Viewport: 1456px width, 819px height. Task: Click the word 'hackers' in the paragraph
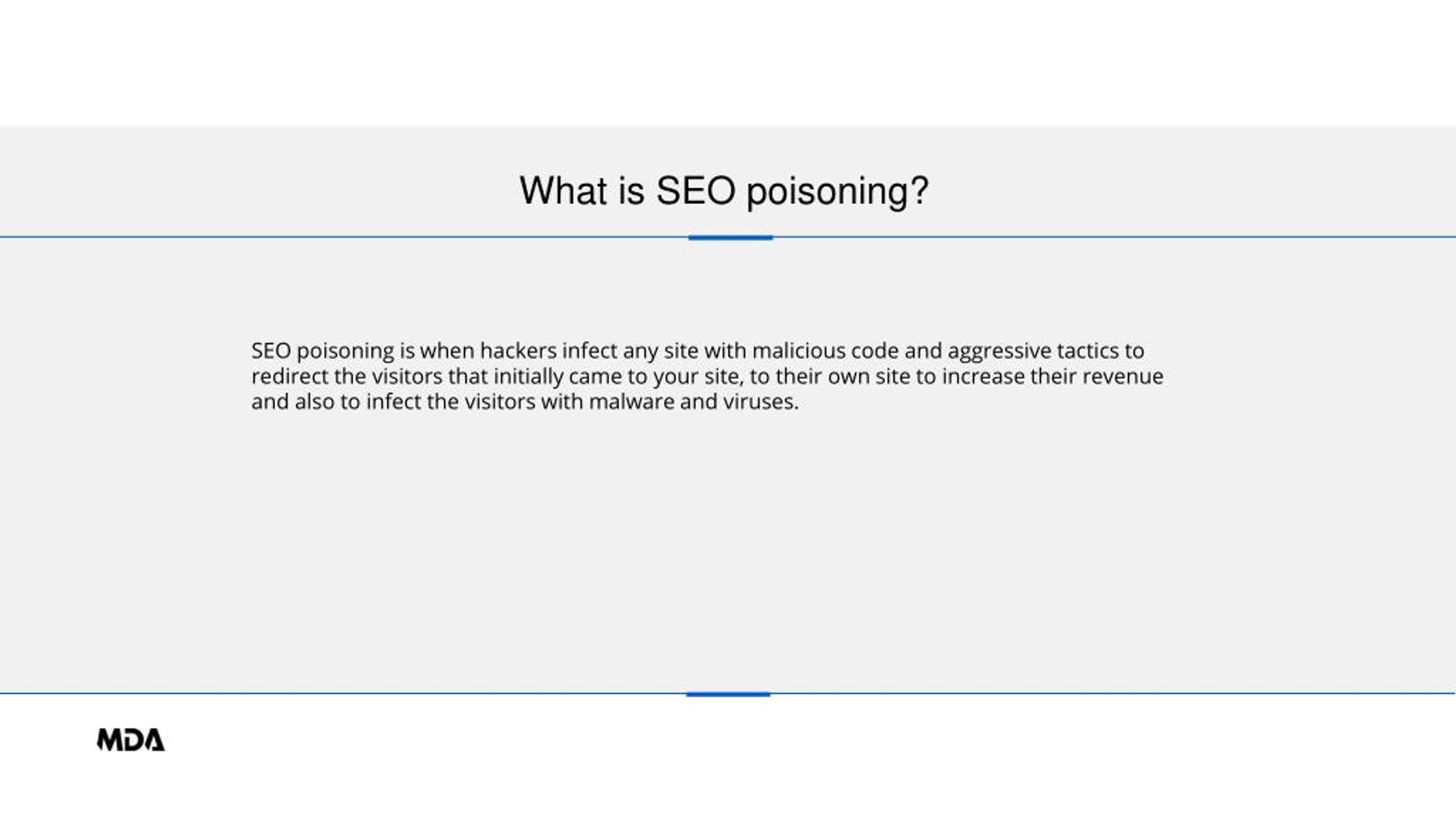click(518, 351)
